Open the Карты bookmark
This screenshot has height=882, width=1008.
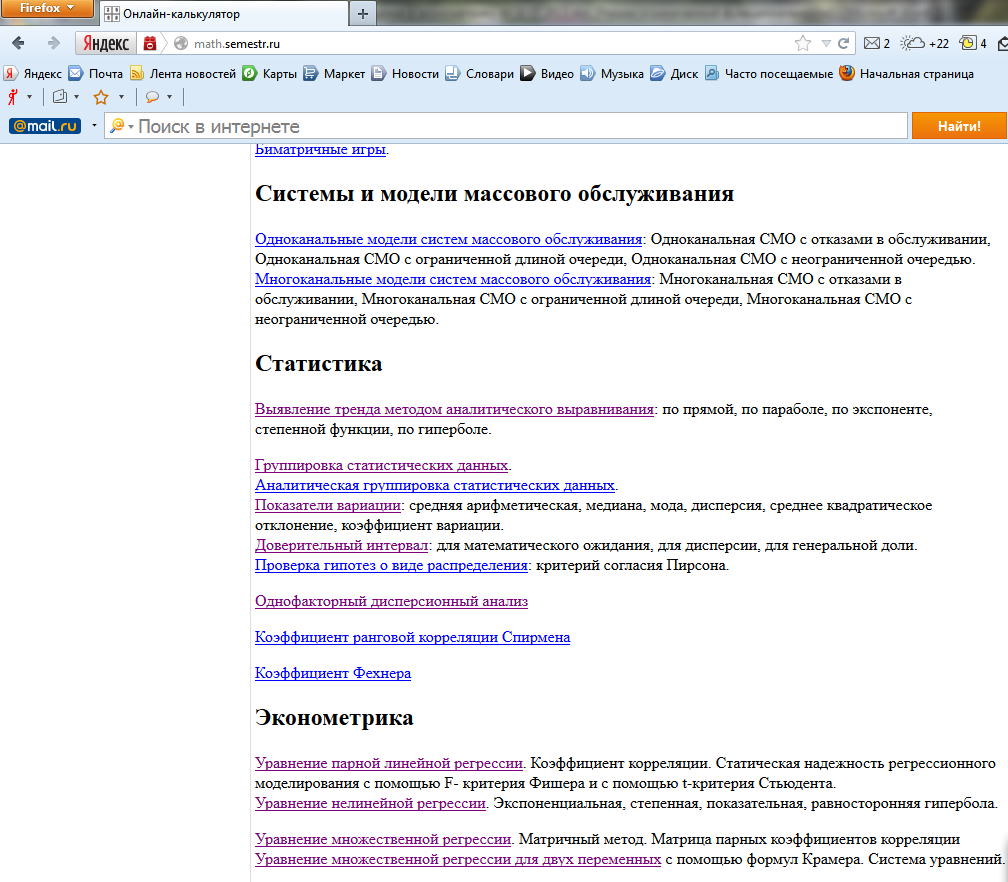click(x=269, y=74)
